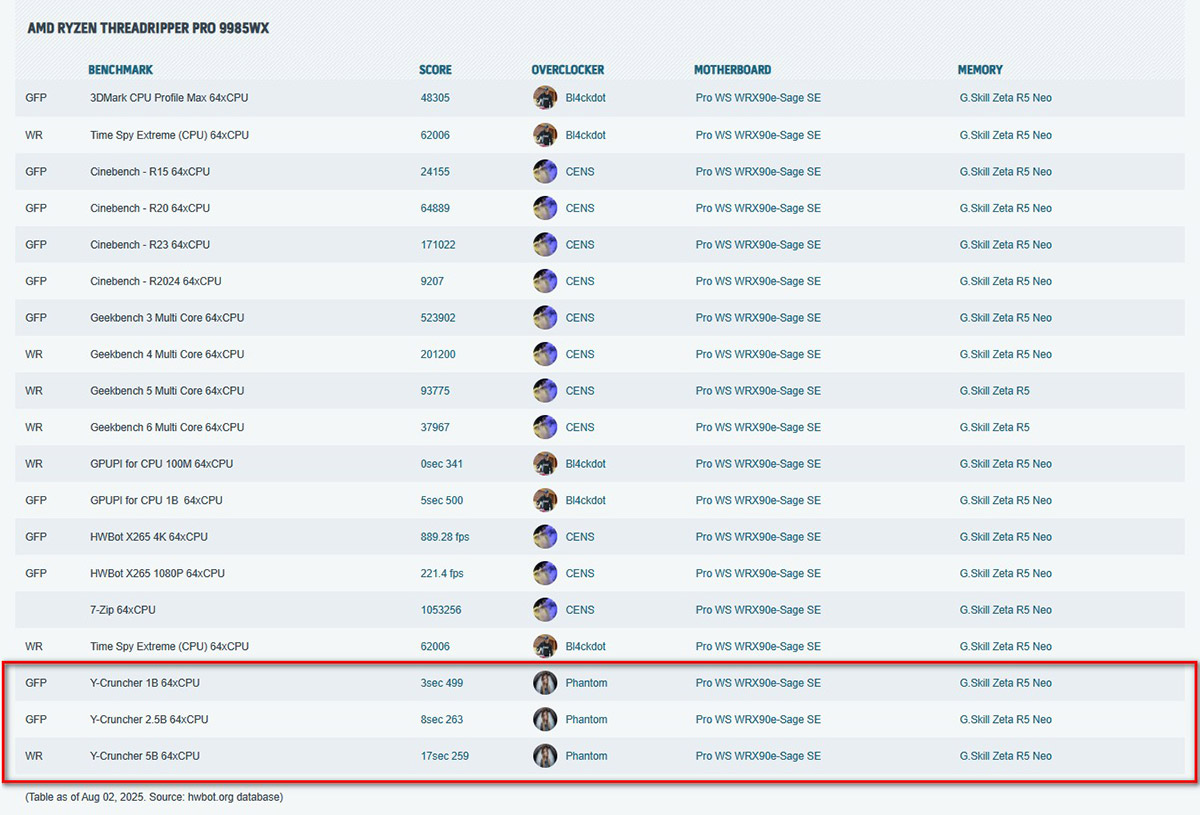Click the SCORE column header
The height and width of the screenshot is (815, 1200).
435,70
